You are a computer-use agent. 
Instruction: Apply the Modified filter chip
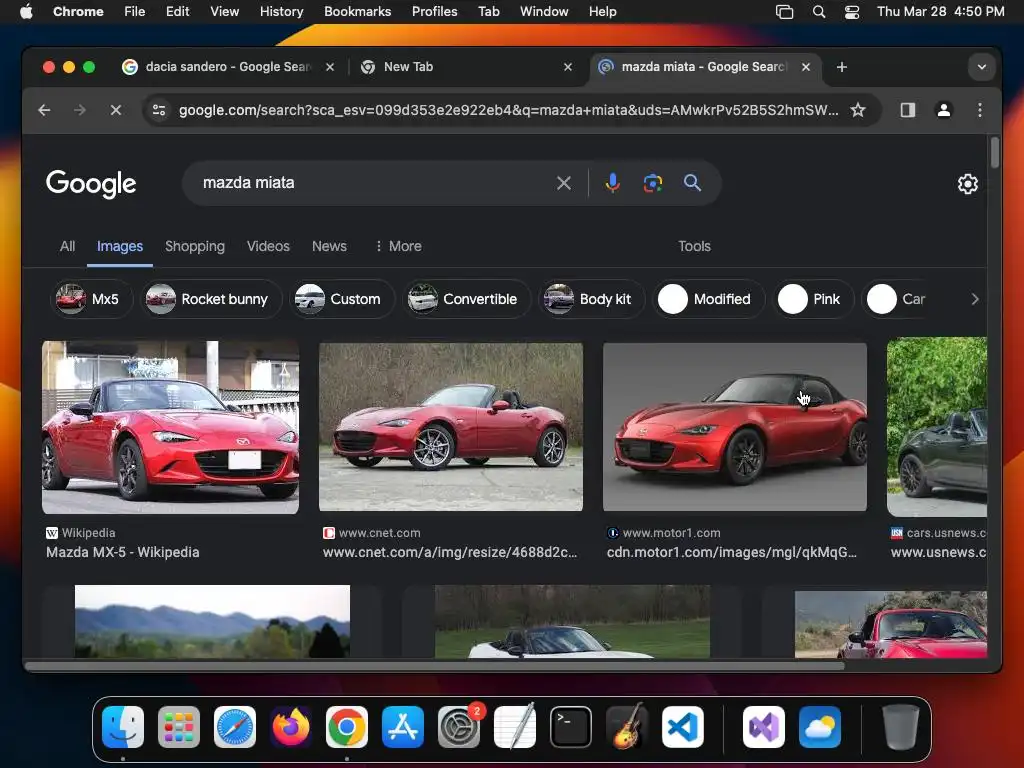pos(708,299)
